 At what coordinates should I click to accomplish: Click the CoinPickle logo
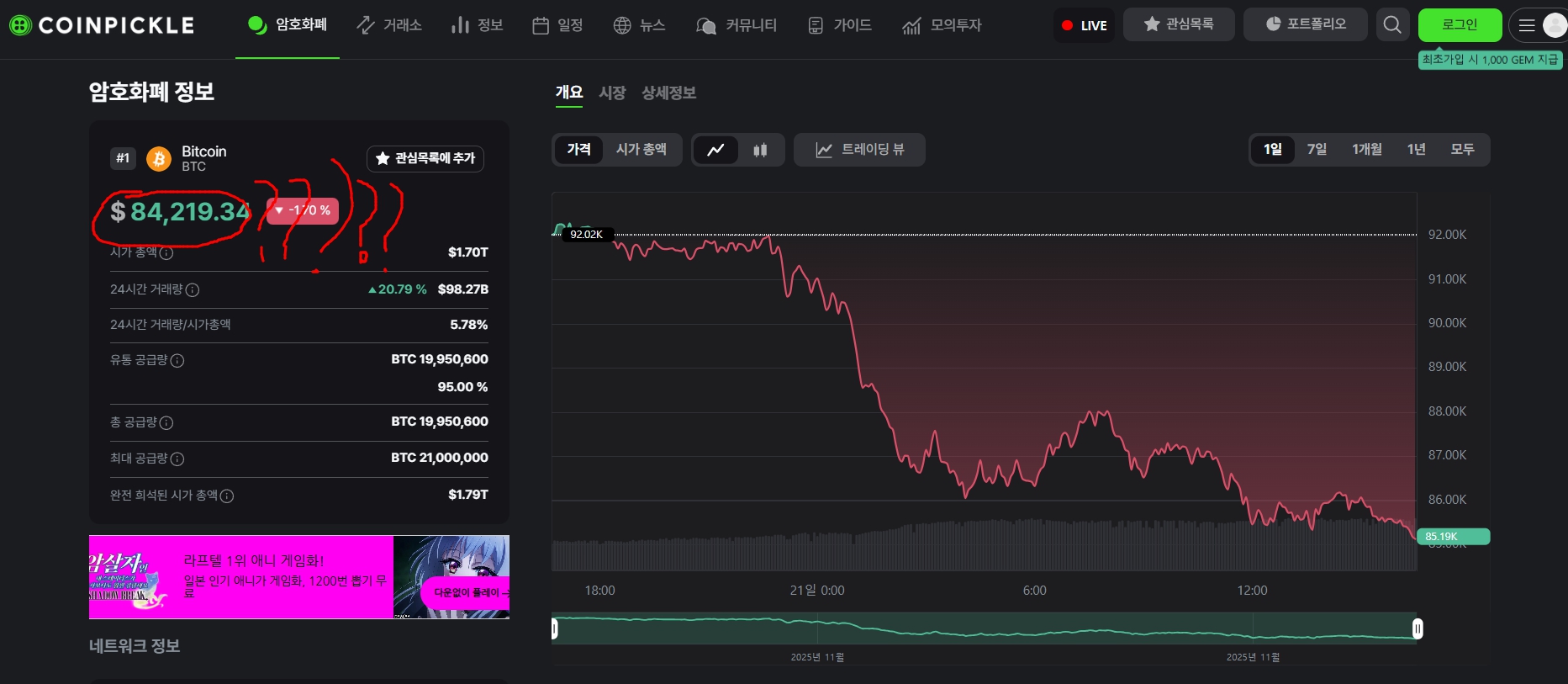102,25
